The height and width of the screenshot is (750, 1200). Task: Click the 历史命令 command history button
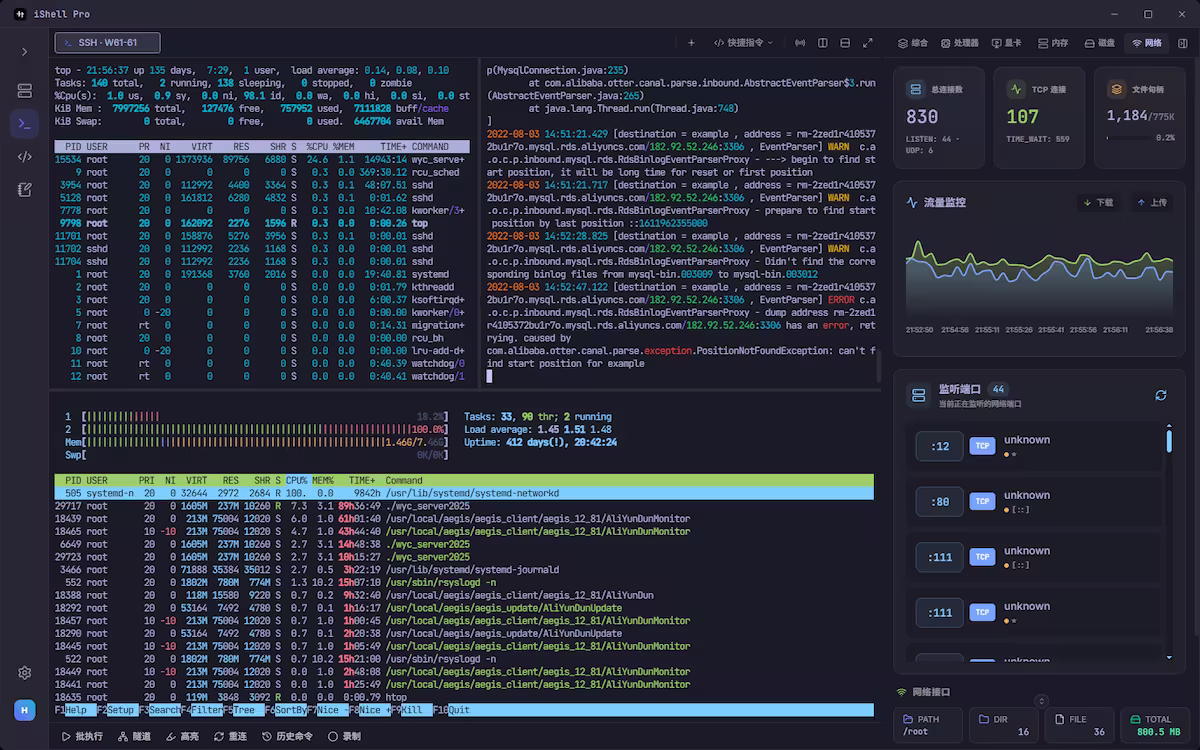point(288,736)
